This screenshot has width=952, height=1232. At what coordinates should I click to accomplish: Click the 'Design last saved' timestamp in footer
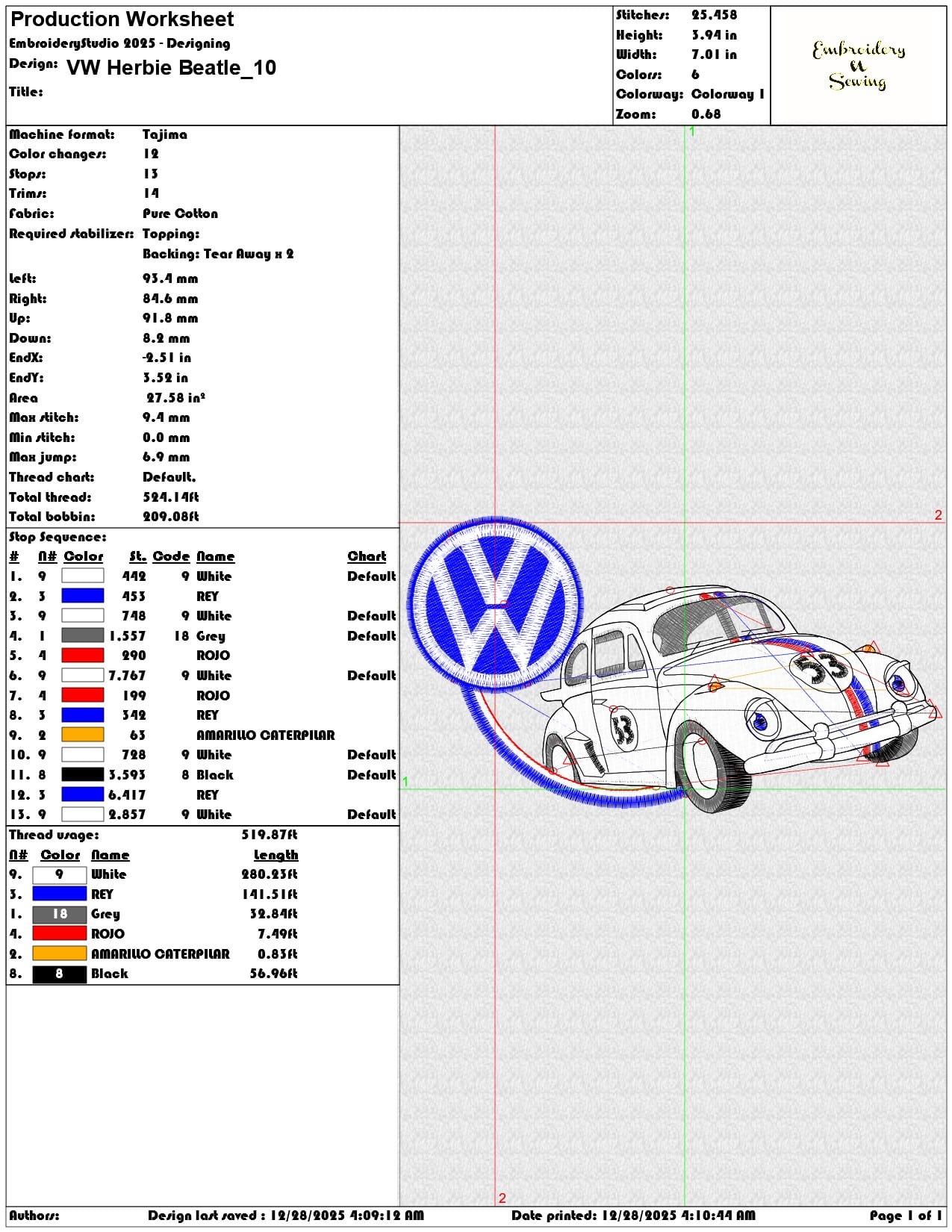tap(285, 1216)
